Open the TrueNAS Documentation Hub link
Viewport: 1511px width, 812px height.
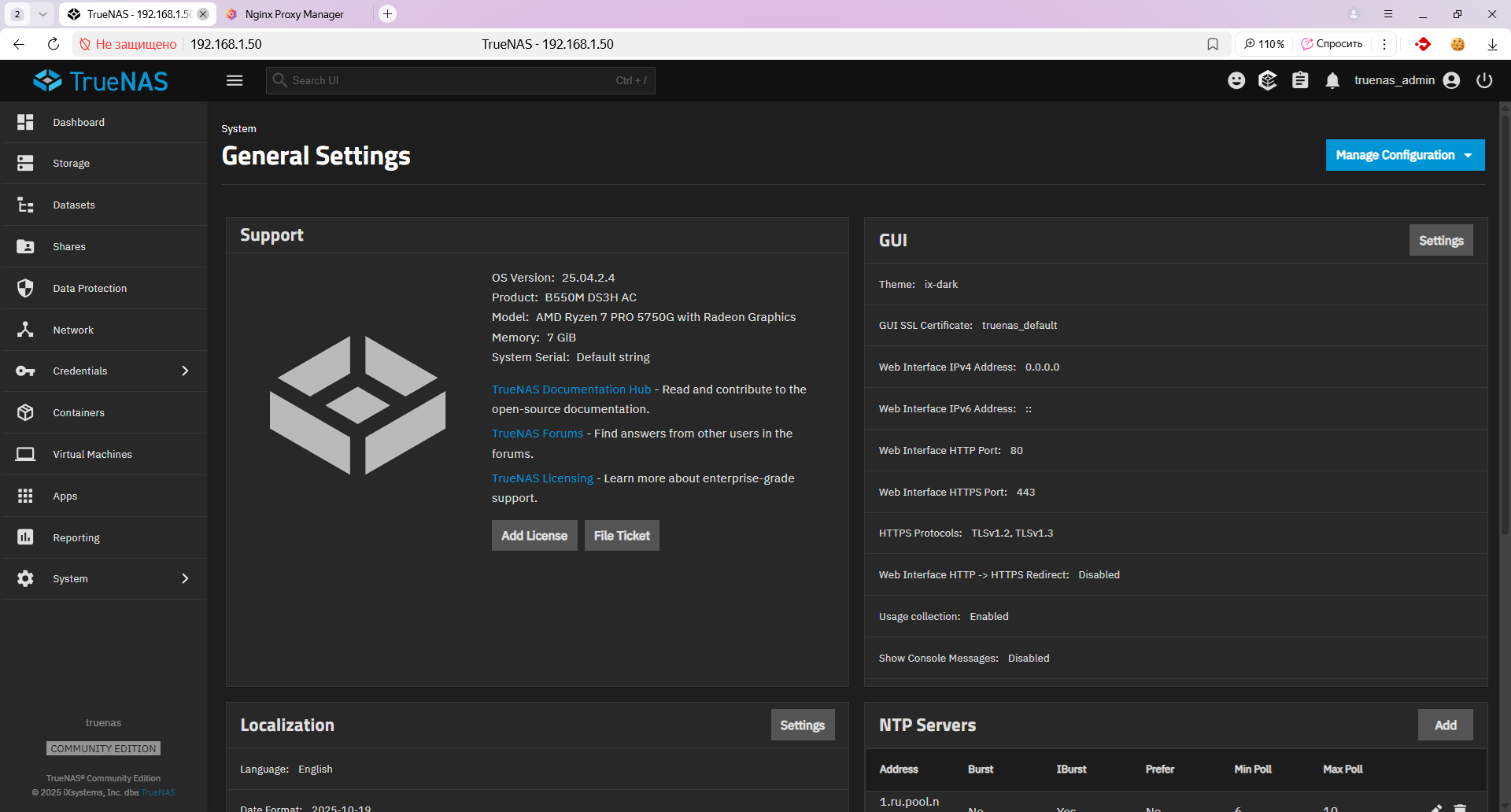[x=571, y=389]
